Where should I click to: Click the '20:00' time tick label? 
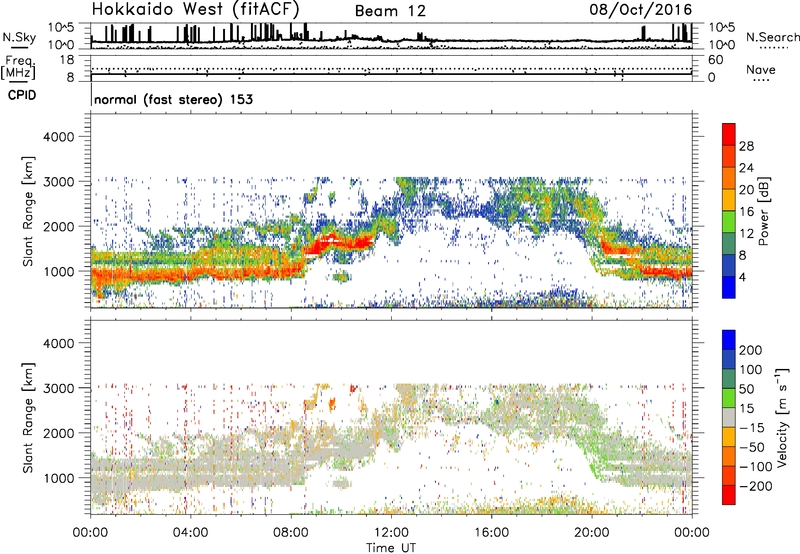point(592,533)
